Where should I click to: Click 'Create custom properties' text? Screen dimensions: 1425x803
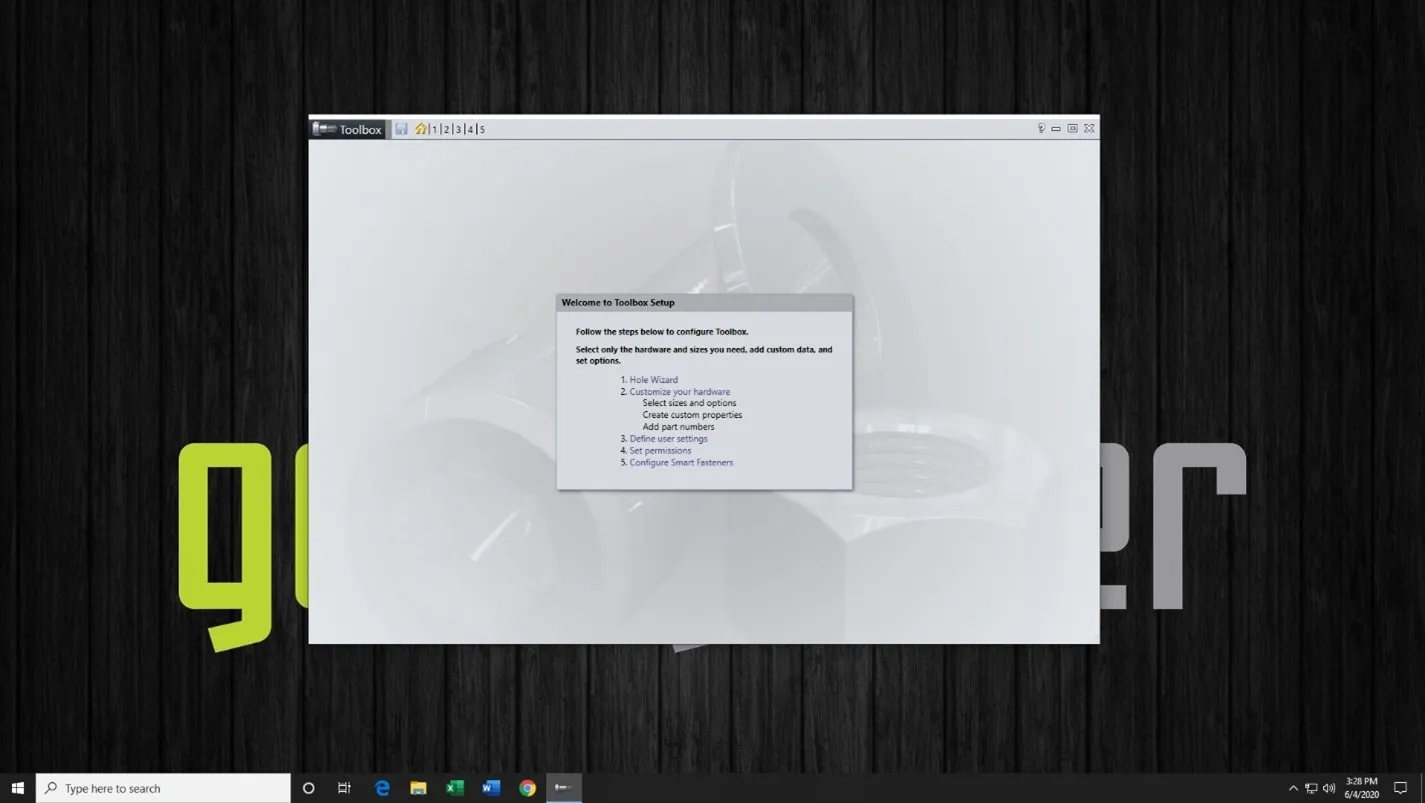point(692,415)
